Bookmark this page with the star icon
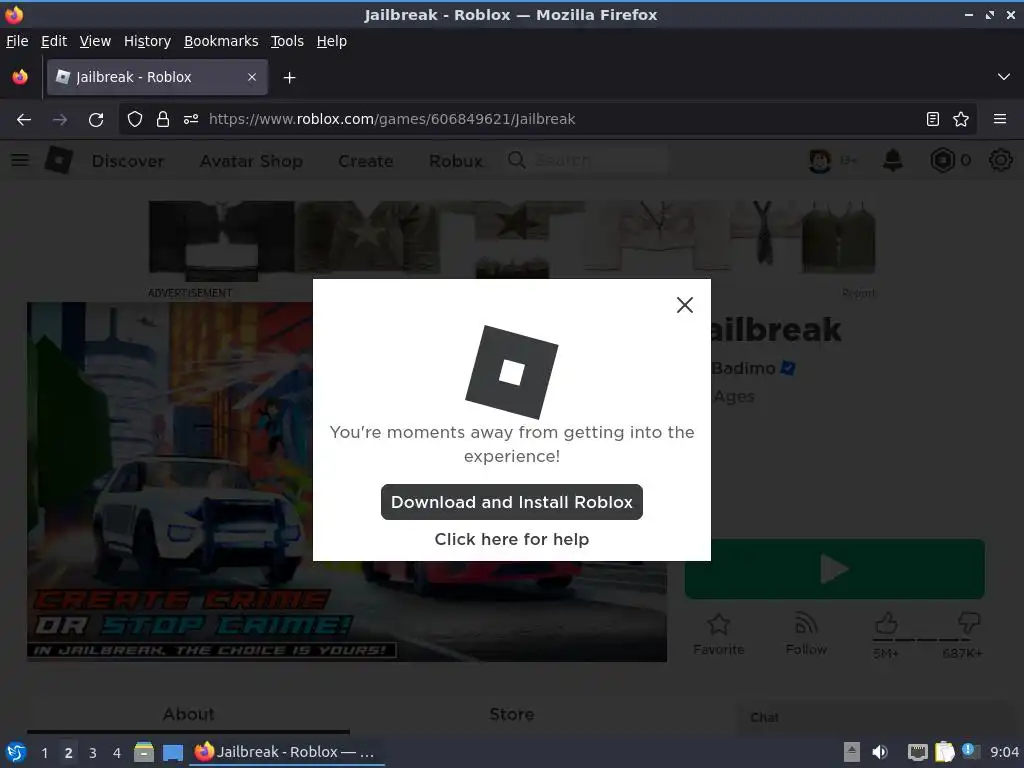This screenshot has width=1024, height=768. click(x=961, y=120)
